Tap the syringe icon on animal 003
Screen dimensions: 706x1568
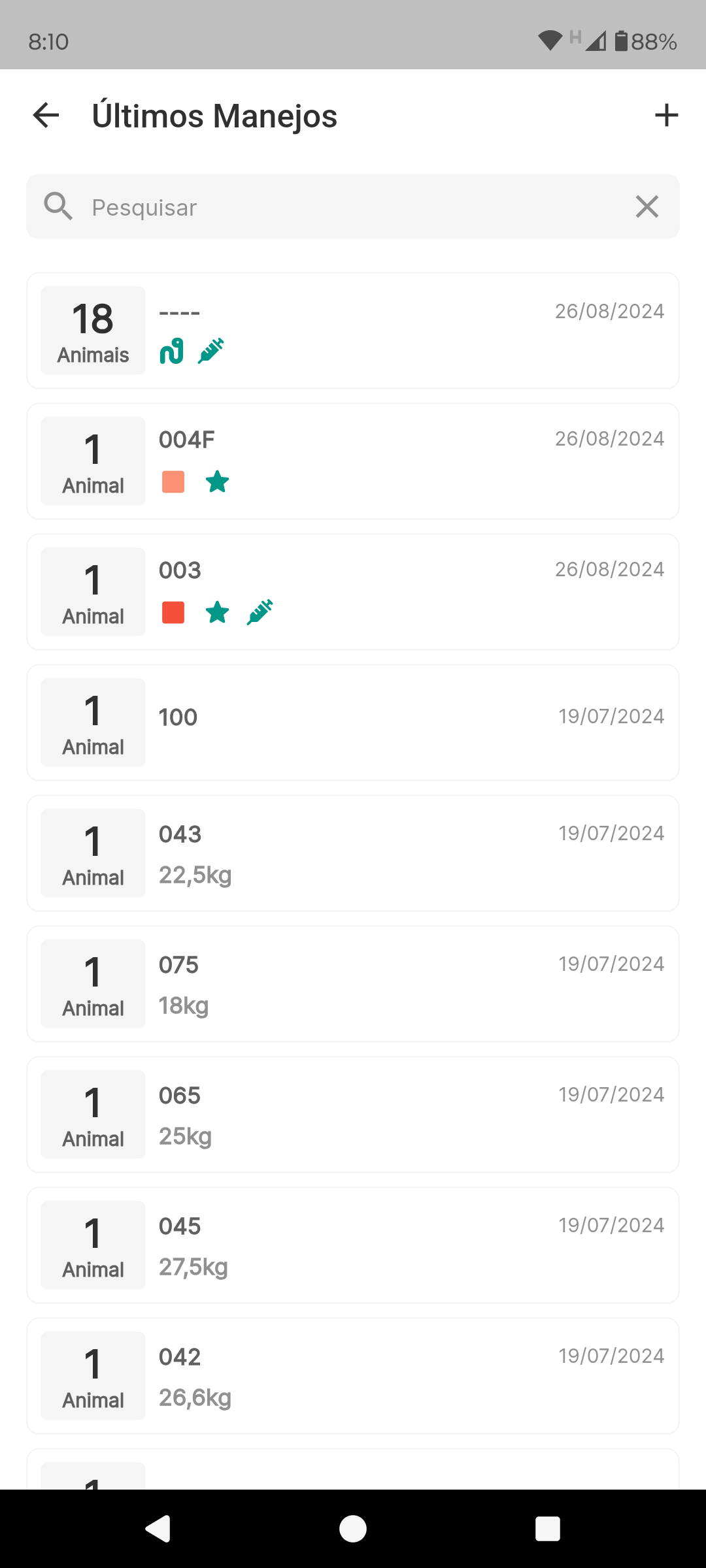tap(260, 612)
